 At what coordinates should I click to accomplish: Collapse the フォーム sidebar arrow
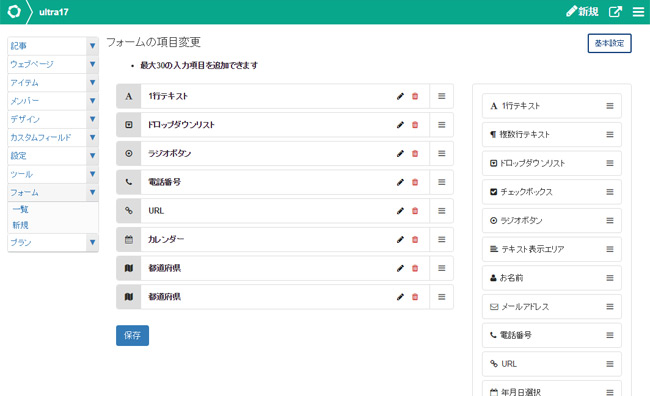coord(92,192)
